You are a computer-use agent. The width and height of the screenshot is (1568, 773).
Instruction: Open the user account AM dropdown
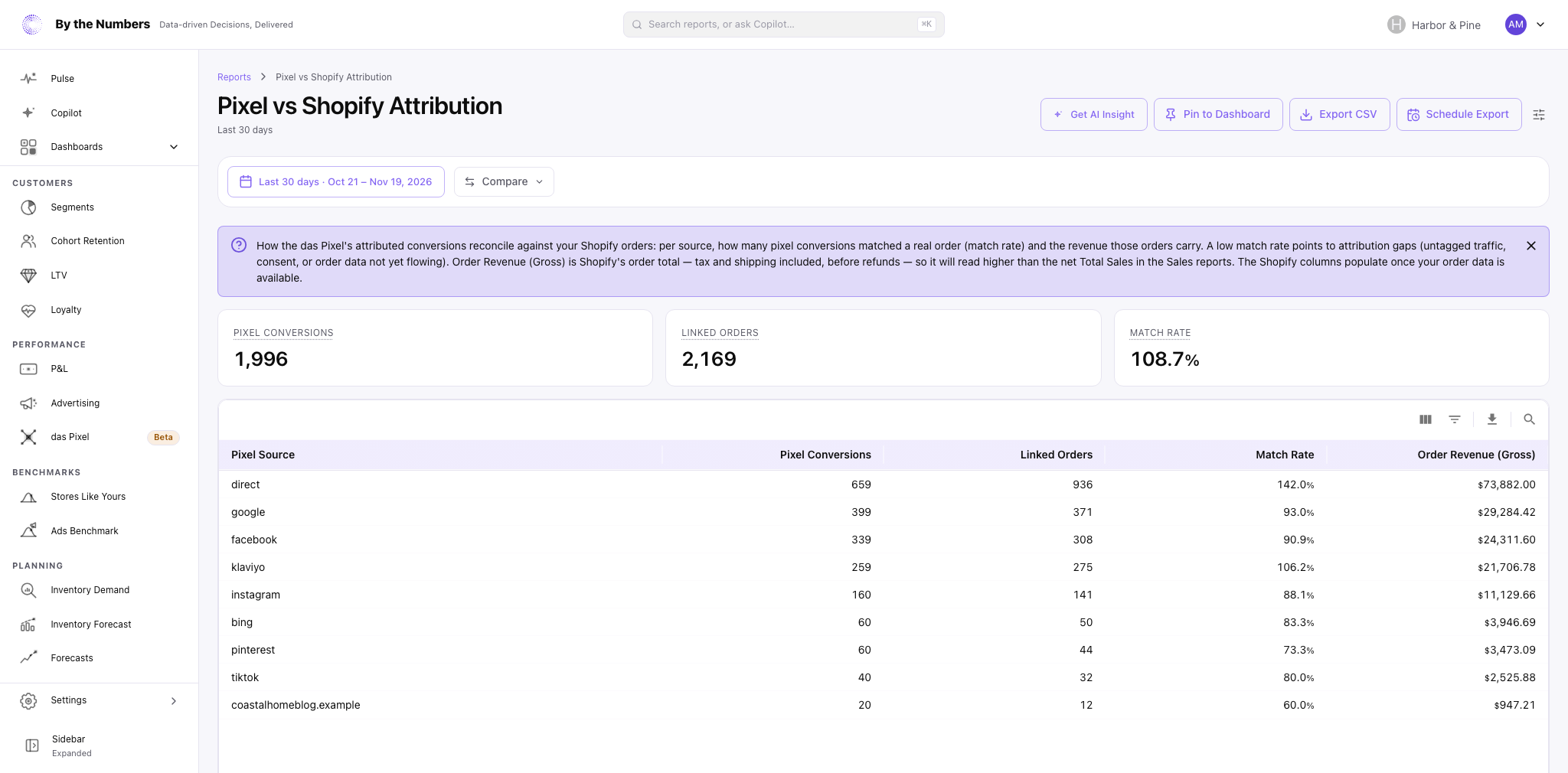click(1525, 24)
